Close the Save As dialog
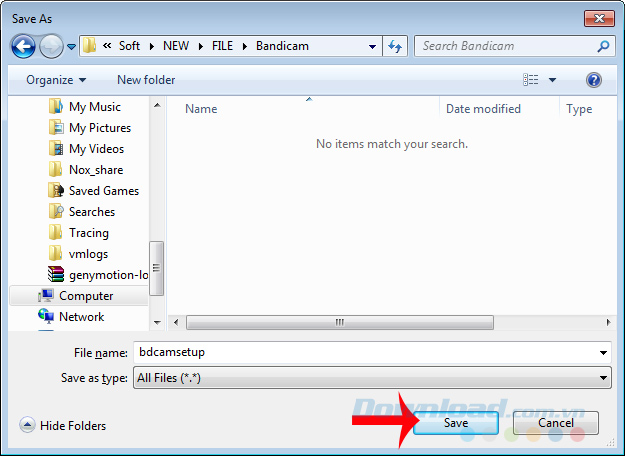Screen dimensions: 625x456 [x=599, y=18]
